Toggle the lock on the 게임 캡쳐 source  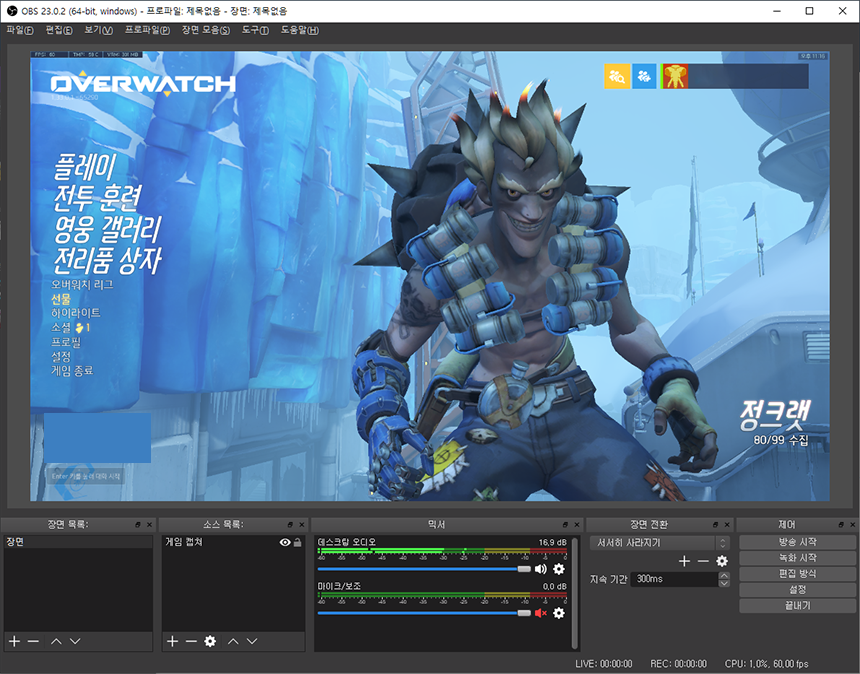click(x=297, y=542)
